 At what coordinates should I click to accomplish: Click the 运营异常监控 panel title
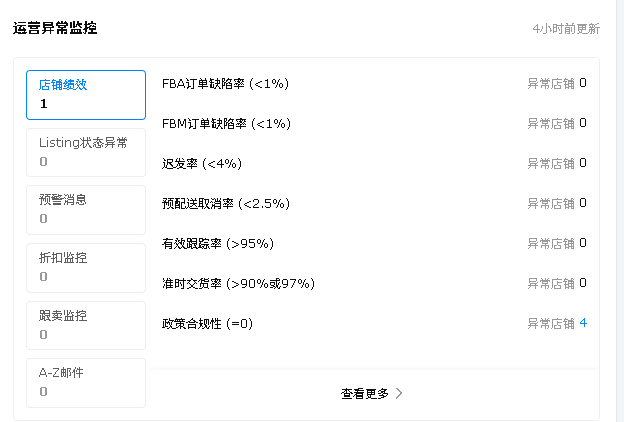point(55,28)
